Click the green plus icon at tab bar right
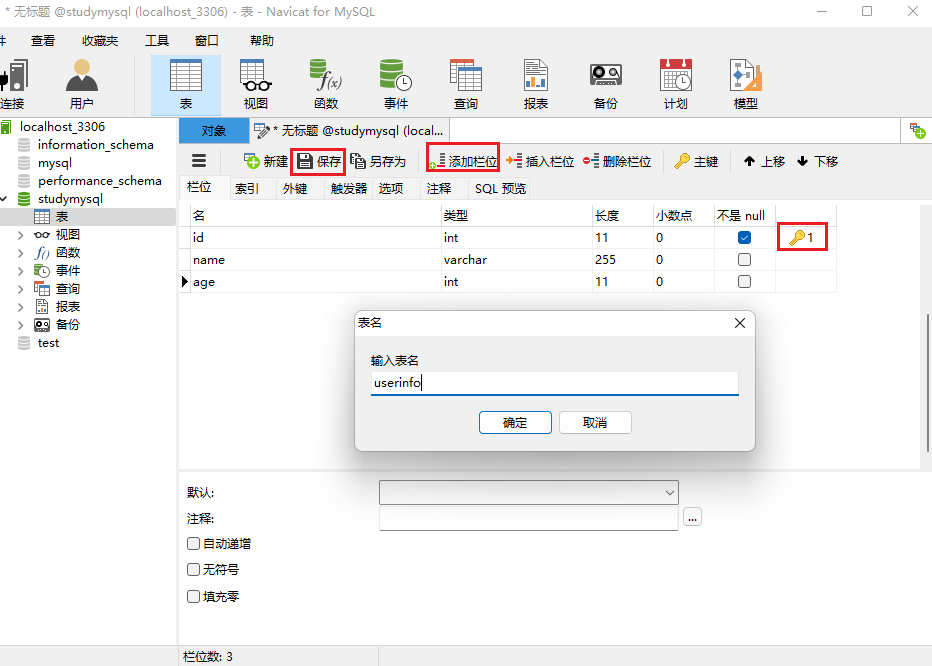This screenshot has height=666, width=932. tap(917, 131)
